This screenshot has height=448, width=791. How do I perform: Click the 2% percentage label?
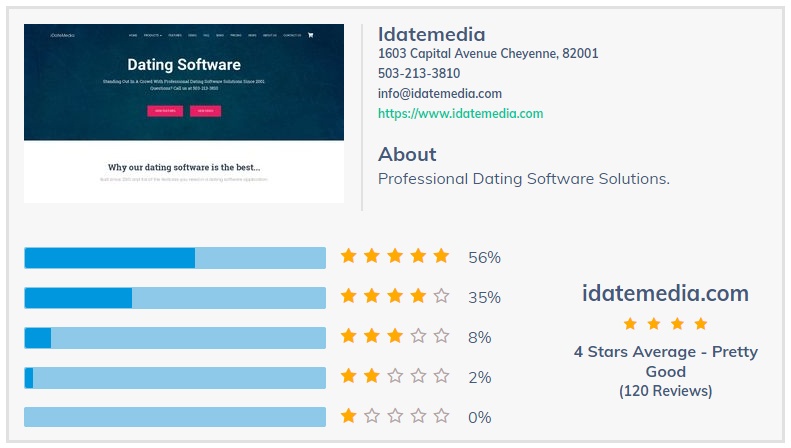coord(479,377)
